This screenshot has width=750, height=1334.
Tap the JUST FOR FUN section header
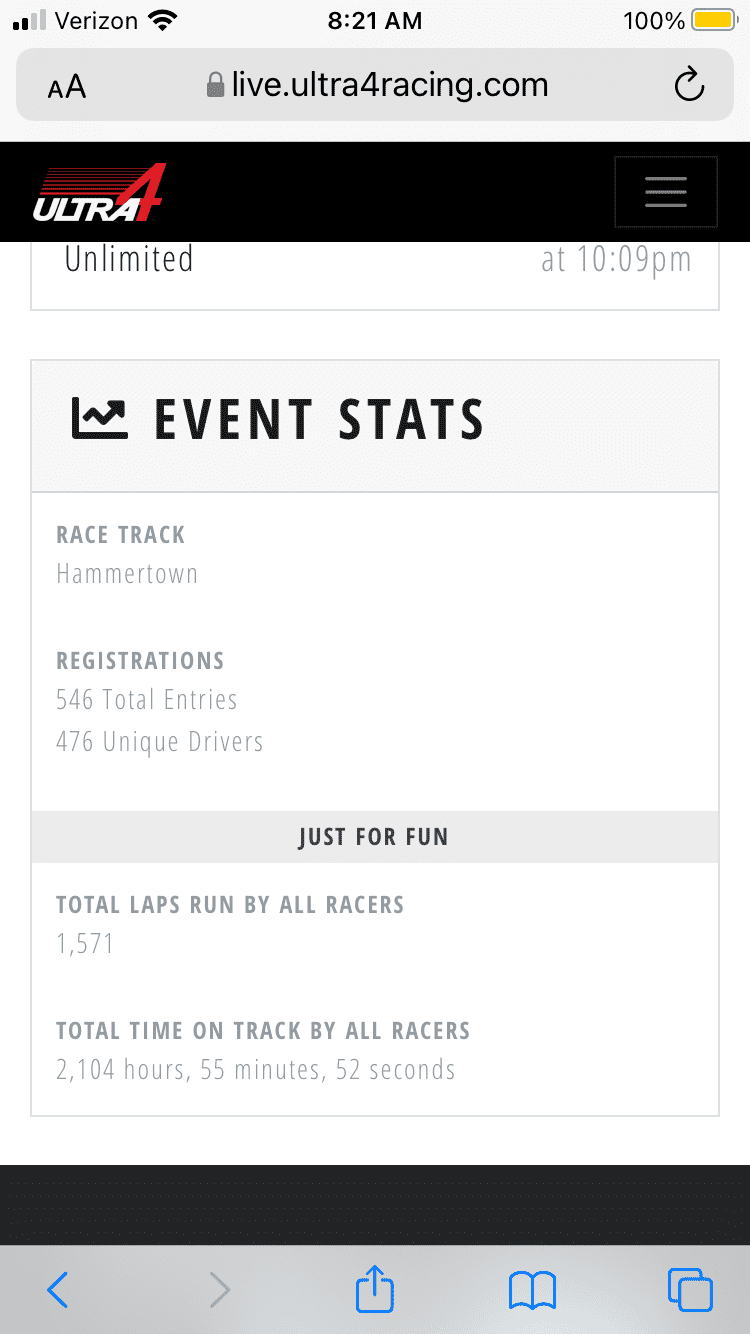(x=374, y=837)
